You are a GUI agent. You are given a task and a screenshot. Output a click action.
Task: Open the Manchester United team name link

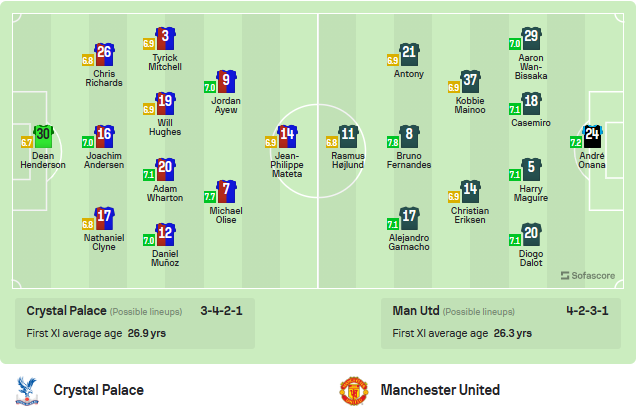point(440,390)
